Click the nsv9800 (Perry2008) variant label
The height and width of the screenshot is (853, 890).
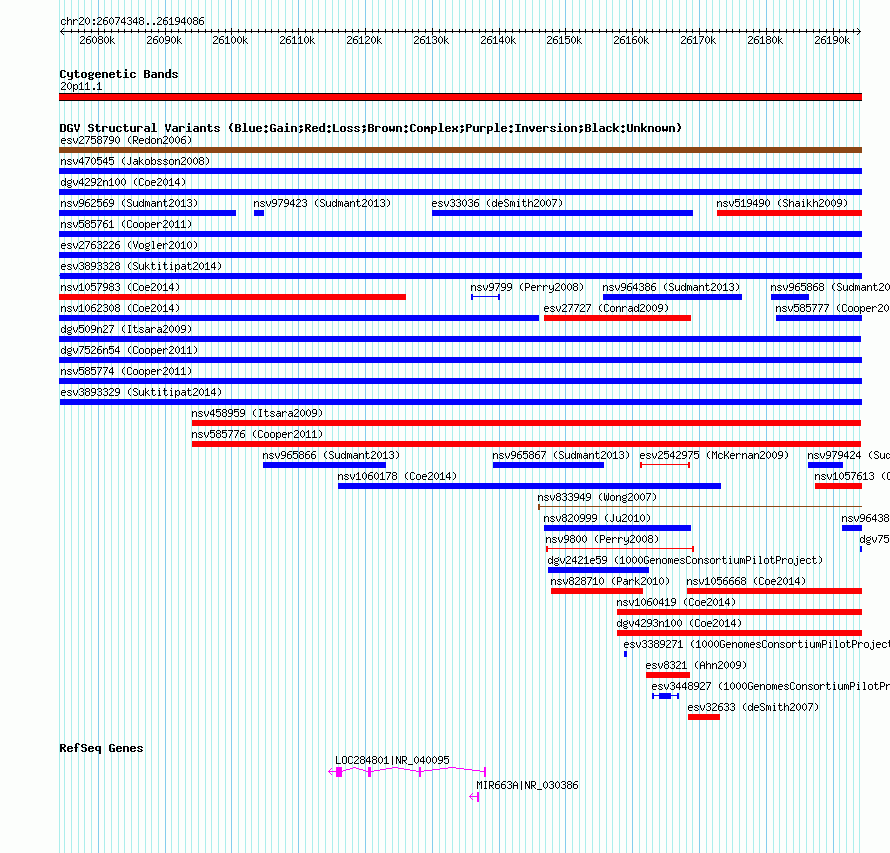coord(602,539)
